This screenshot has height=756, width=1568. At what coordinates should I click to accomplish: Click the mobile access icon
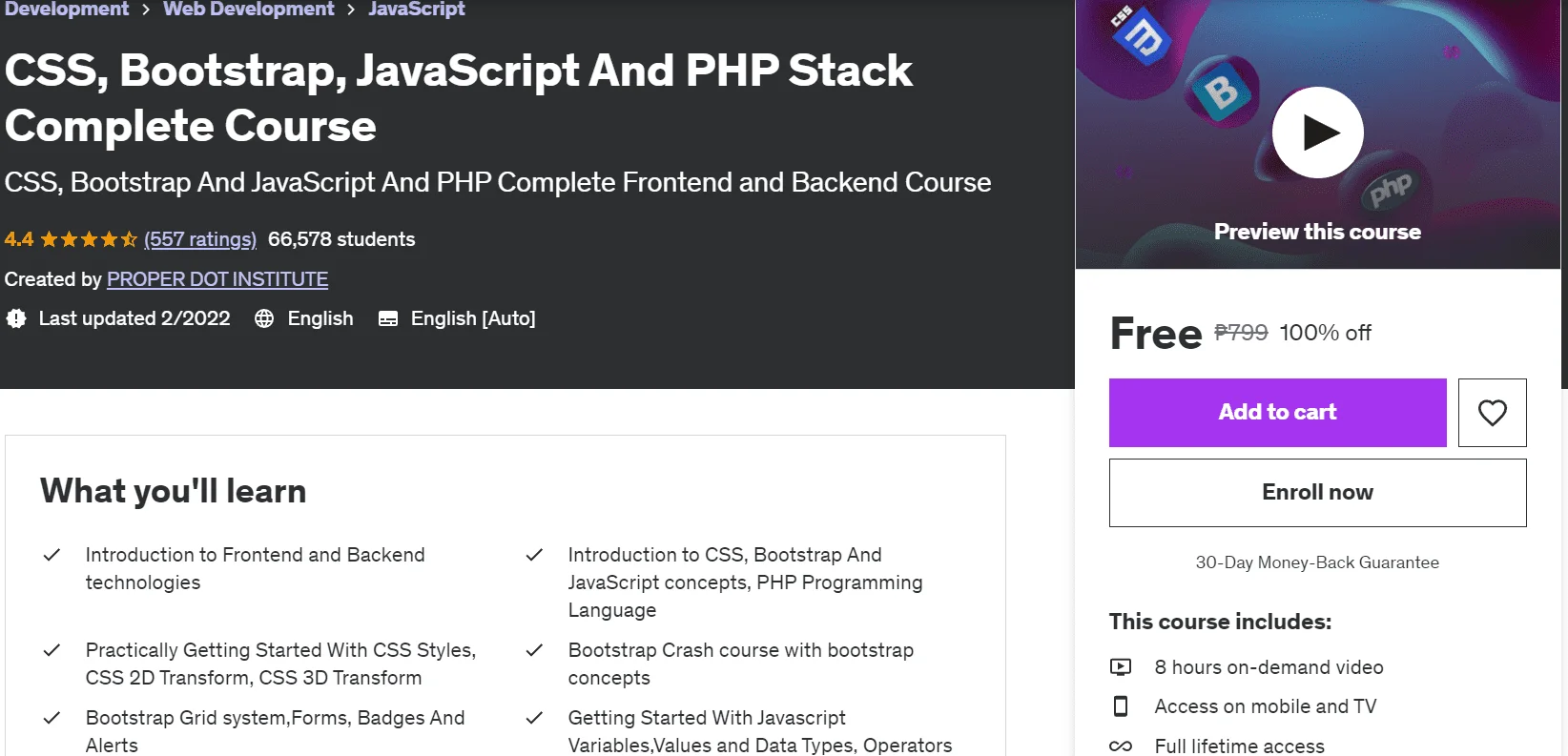(x=1121, y=706)
